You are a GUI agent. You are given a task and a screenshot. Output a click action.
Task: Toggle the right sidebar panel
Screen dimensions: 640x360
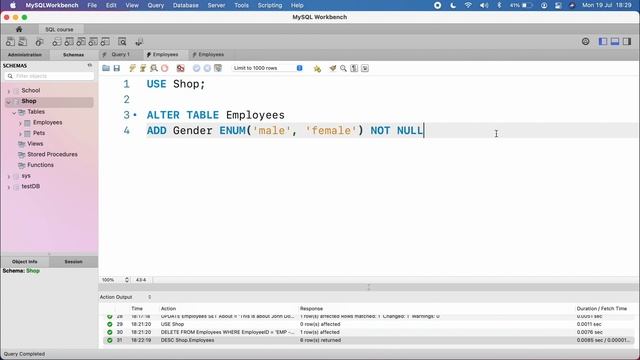click(x=627, y=42)
